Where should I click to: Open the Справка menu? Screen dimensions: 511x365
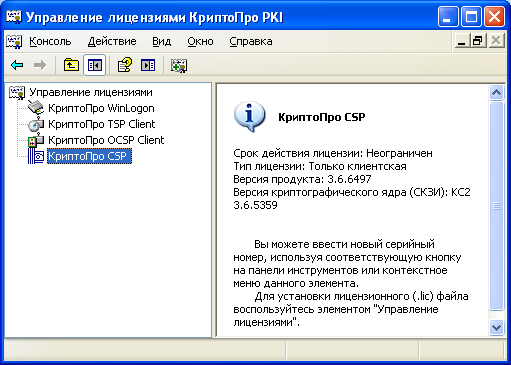point(251,41)
